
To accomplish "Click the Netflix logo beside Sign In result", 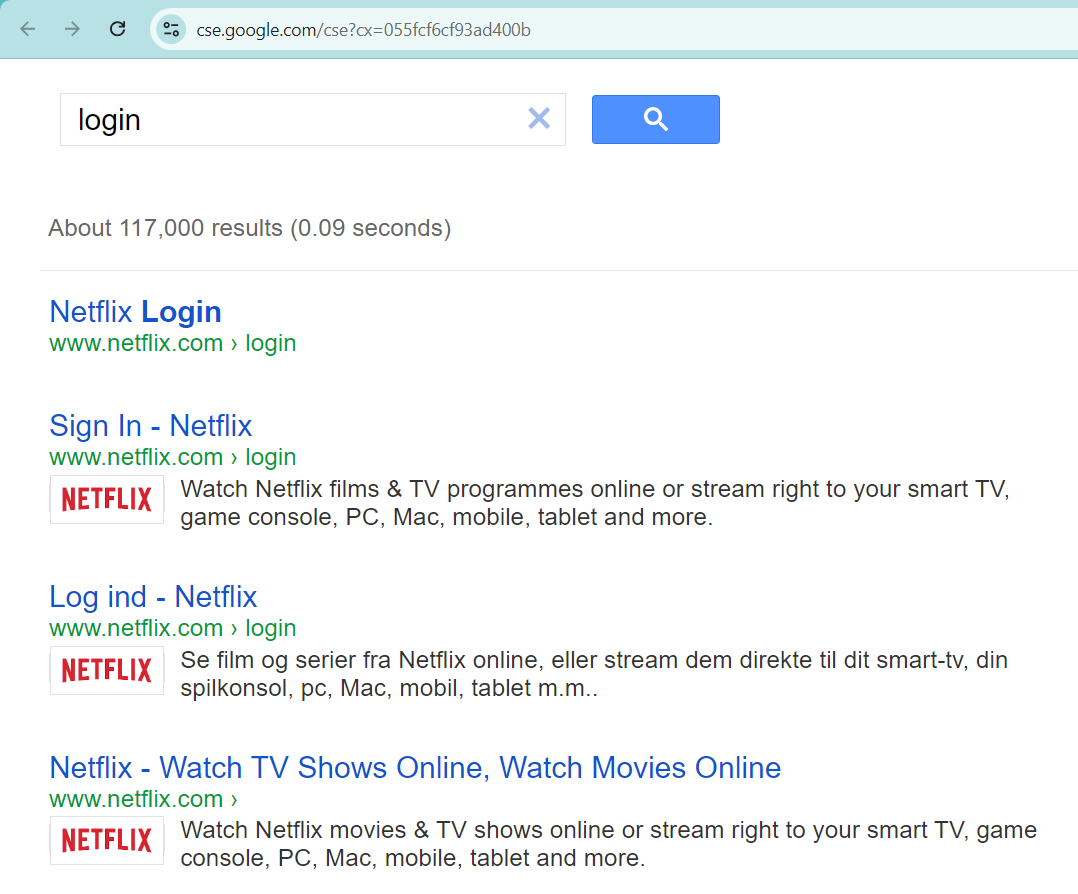I will (106, 499).
